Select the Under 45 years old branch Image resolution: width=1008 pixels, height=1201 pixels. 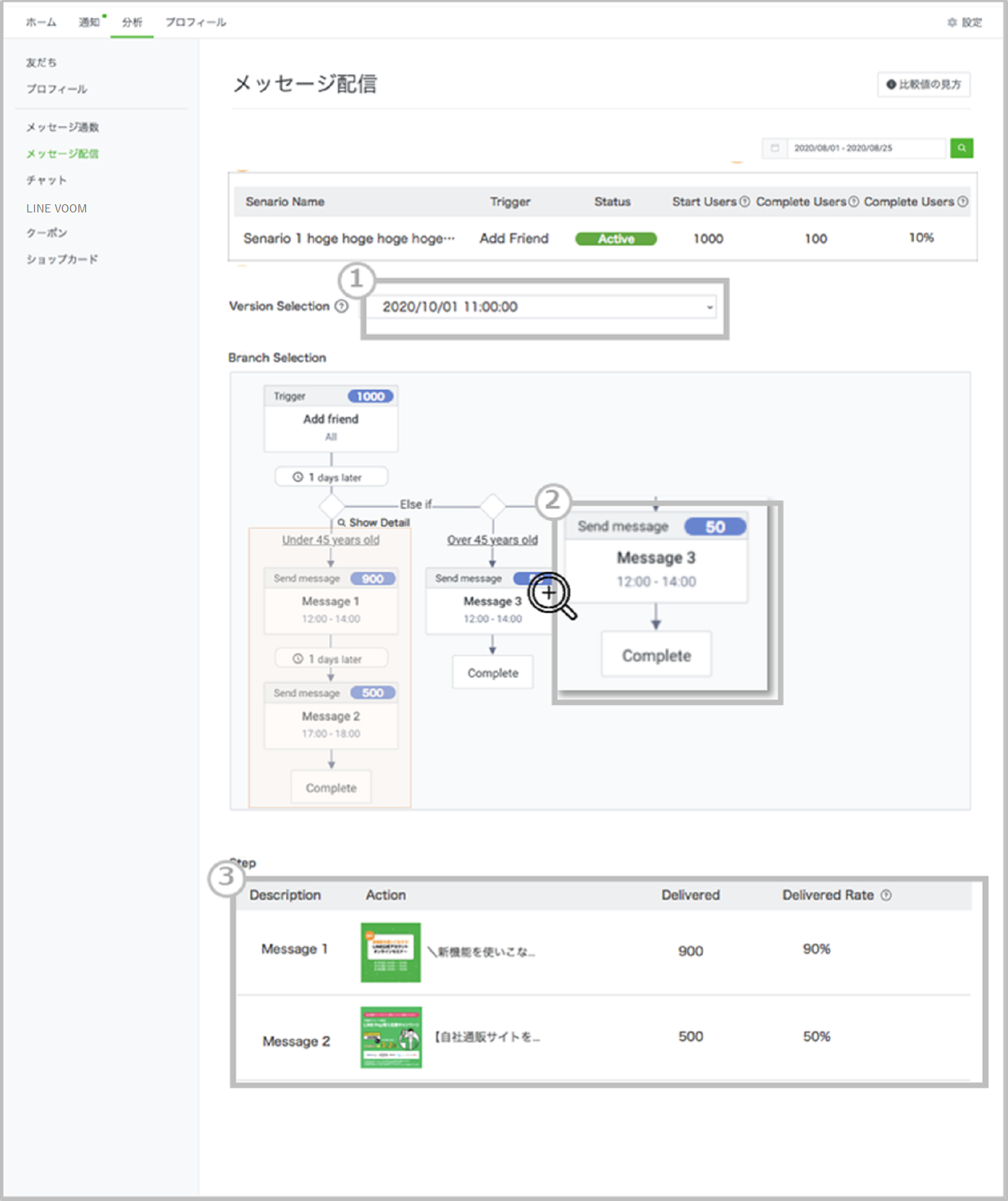coord(331,540)
